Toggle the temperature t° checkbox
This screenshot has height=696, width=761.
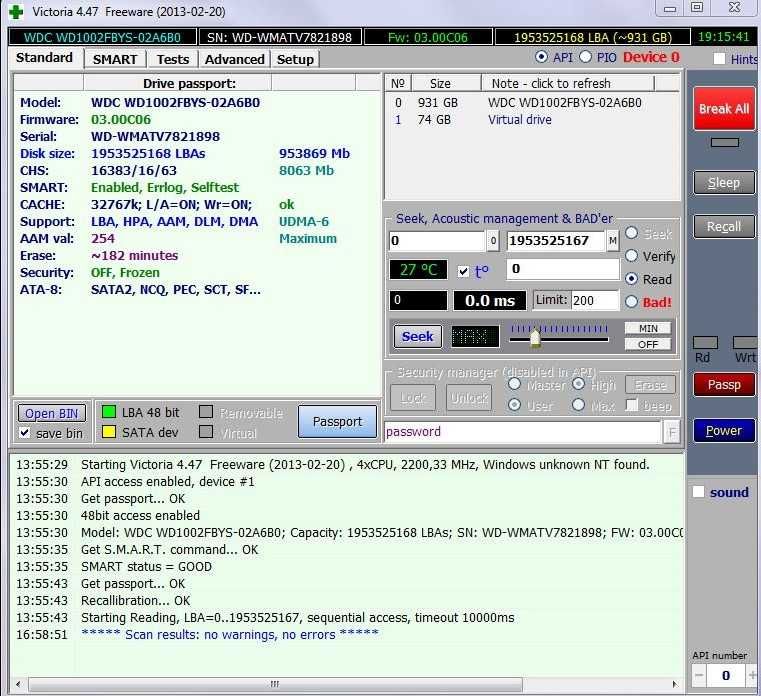click(x=463, y=271)
